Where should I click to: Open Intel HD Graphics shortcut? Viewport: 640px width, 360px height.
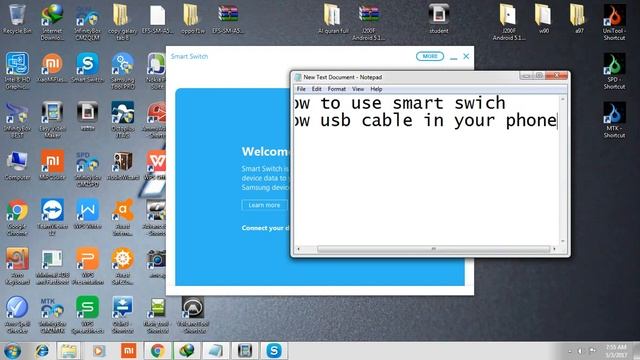coord(17,70)
